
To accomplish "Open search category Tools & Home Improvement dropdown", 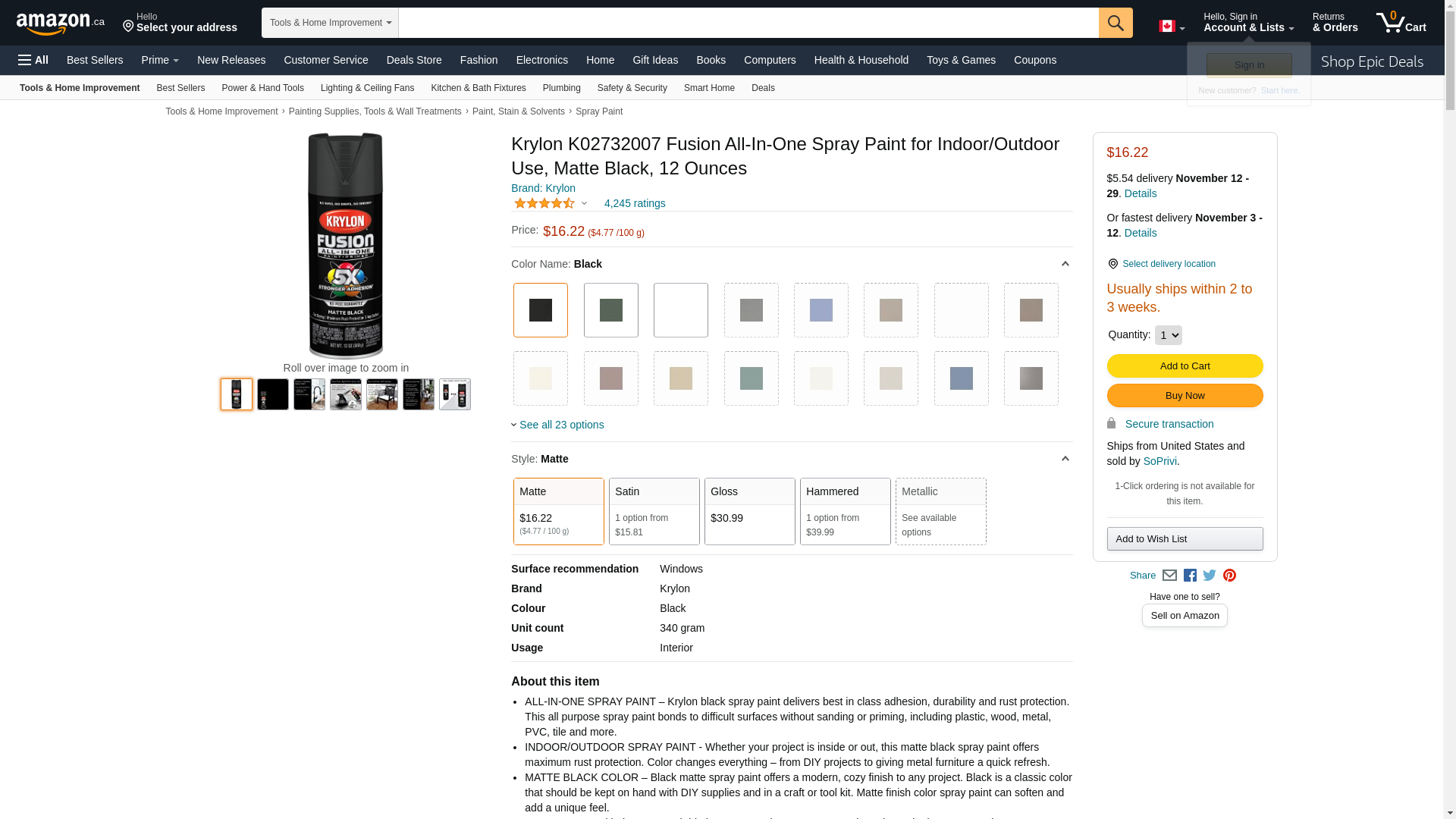I will coord(330,23).
